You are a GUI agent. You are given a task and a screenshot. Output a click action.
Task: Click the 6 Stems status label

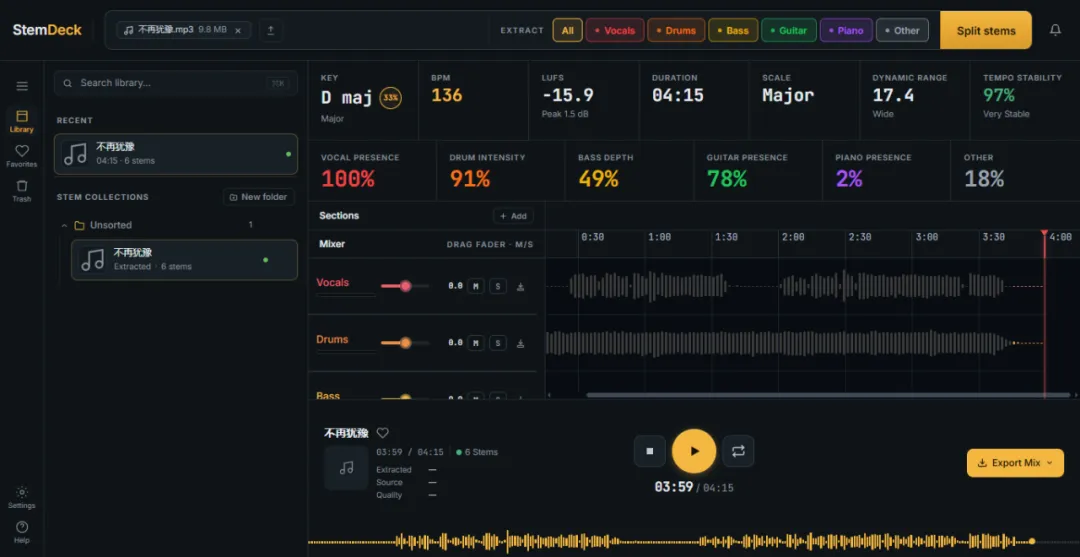pyautogui.click(x=477, y=452)
